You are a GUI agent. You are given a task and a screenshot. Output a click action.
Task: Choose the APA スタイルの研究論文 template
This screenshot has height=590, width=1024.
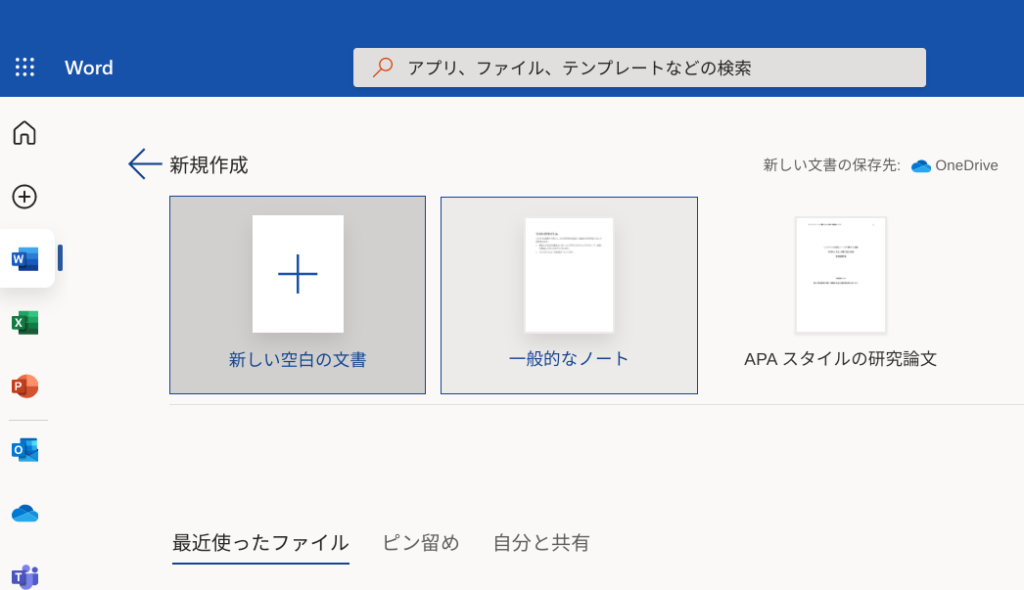click(x=840, y=295)
